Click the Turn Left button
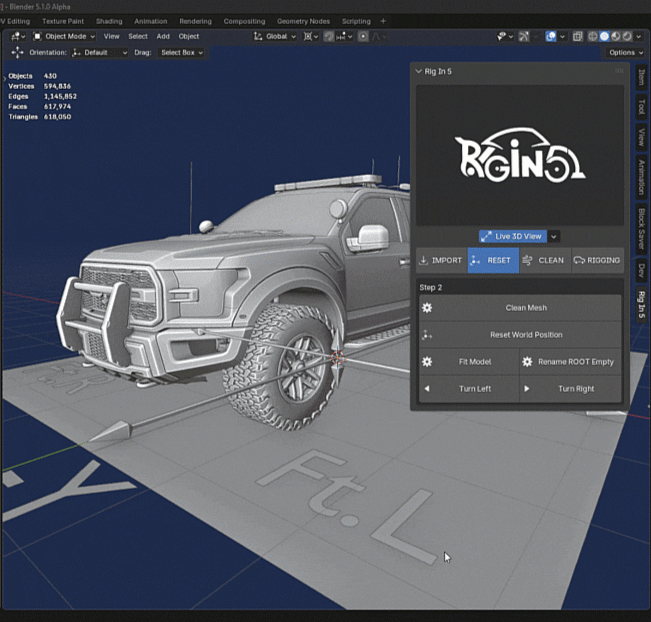The image size is (651, 622). [469, 389]
